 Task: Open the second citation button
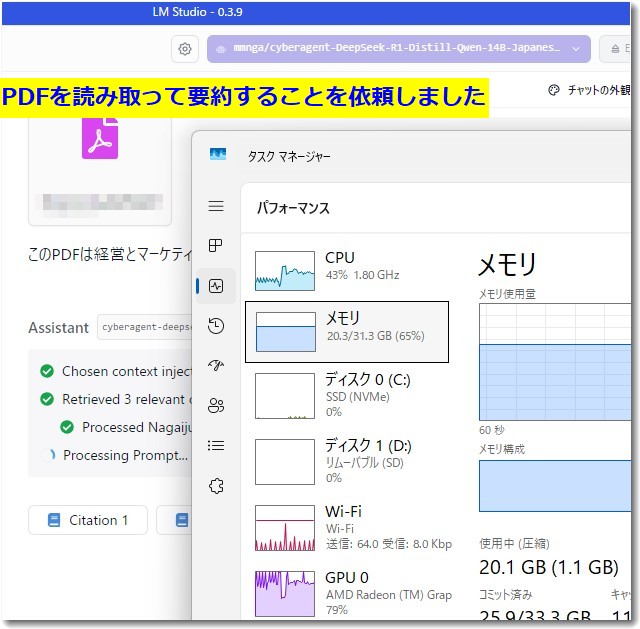174,520
